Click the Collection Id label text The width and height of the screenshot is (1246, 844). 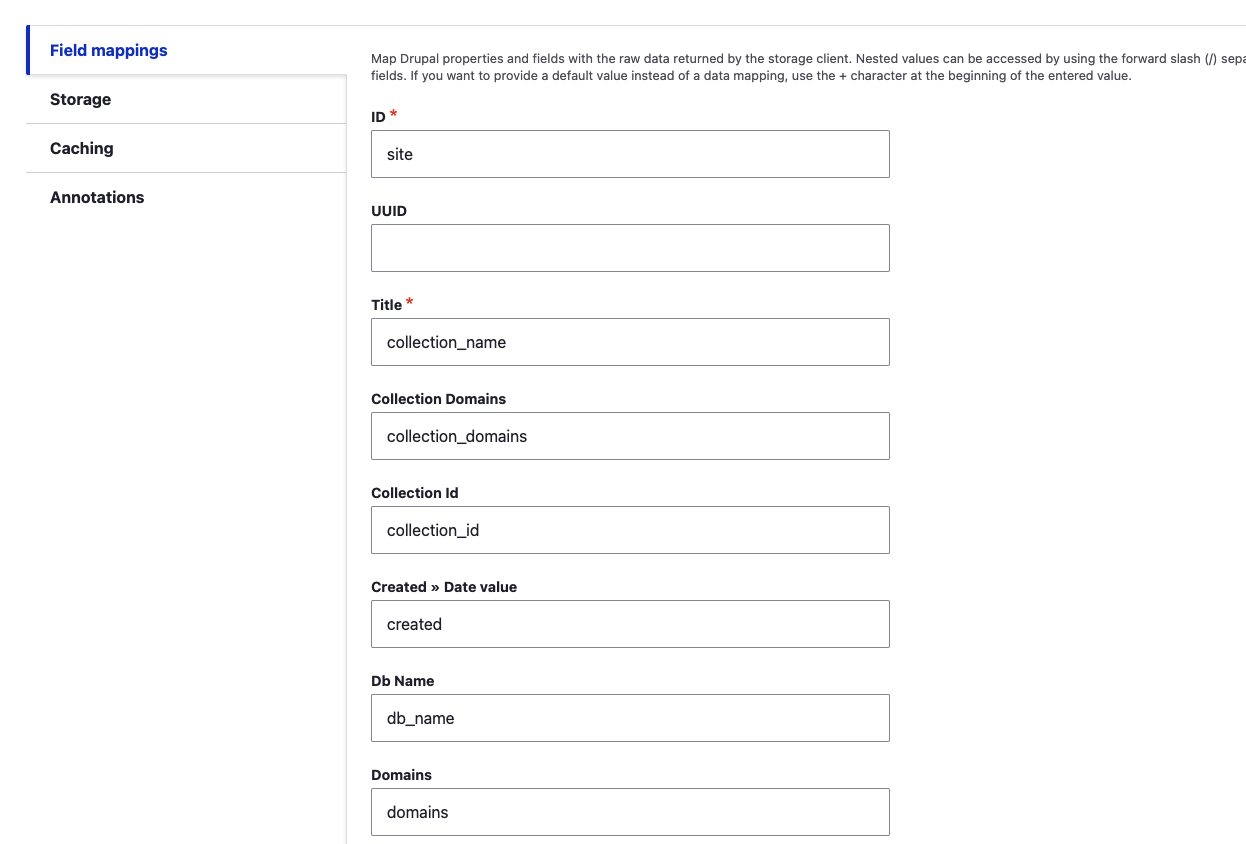(415, 493)
